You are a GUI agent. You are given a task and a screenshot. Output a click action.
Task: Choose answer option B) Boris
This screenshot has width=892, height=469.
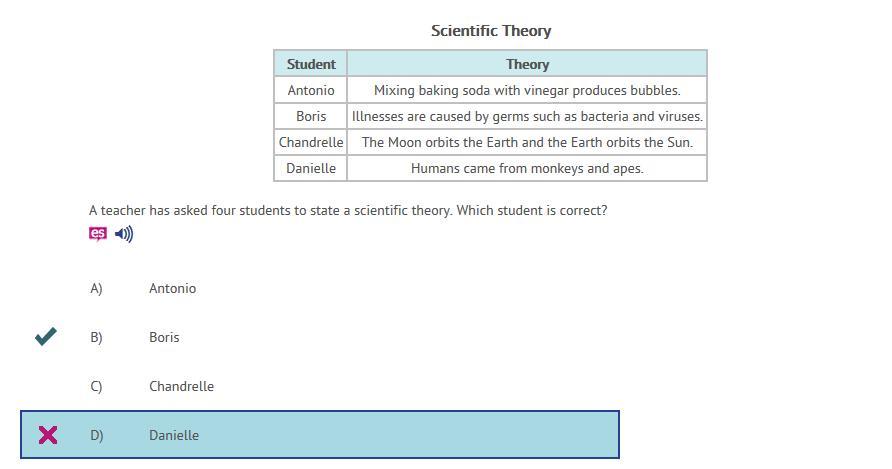click(x=164, y=337)
